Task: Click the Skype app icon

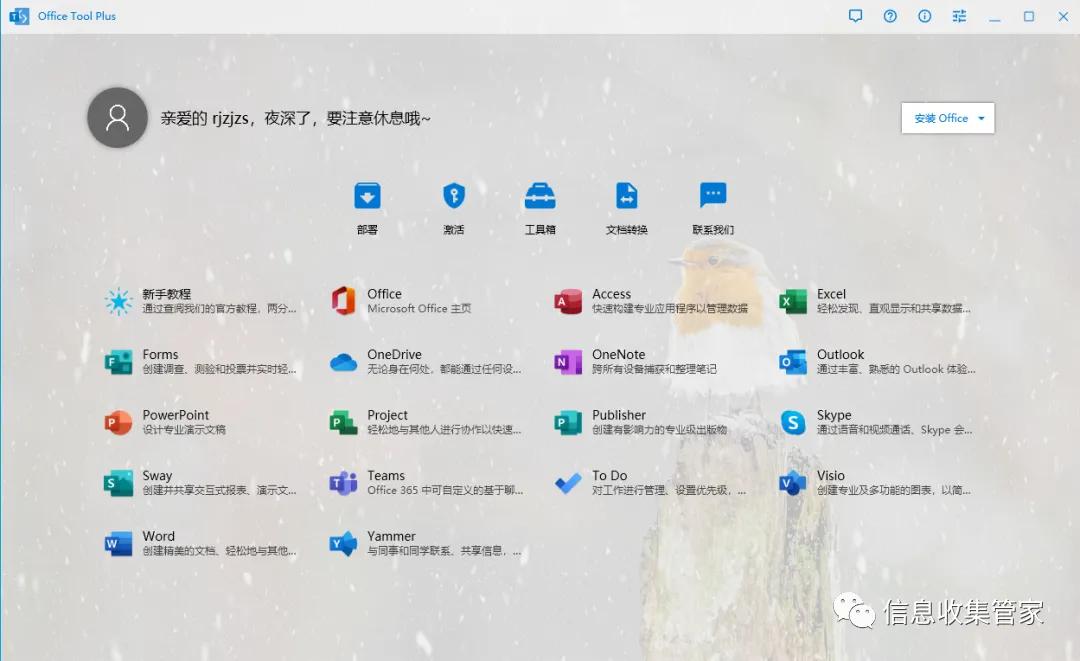Action: point(793,423)
